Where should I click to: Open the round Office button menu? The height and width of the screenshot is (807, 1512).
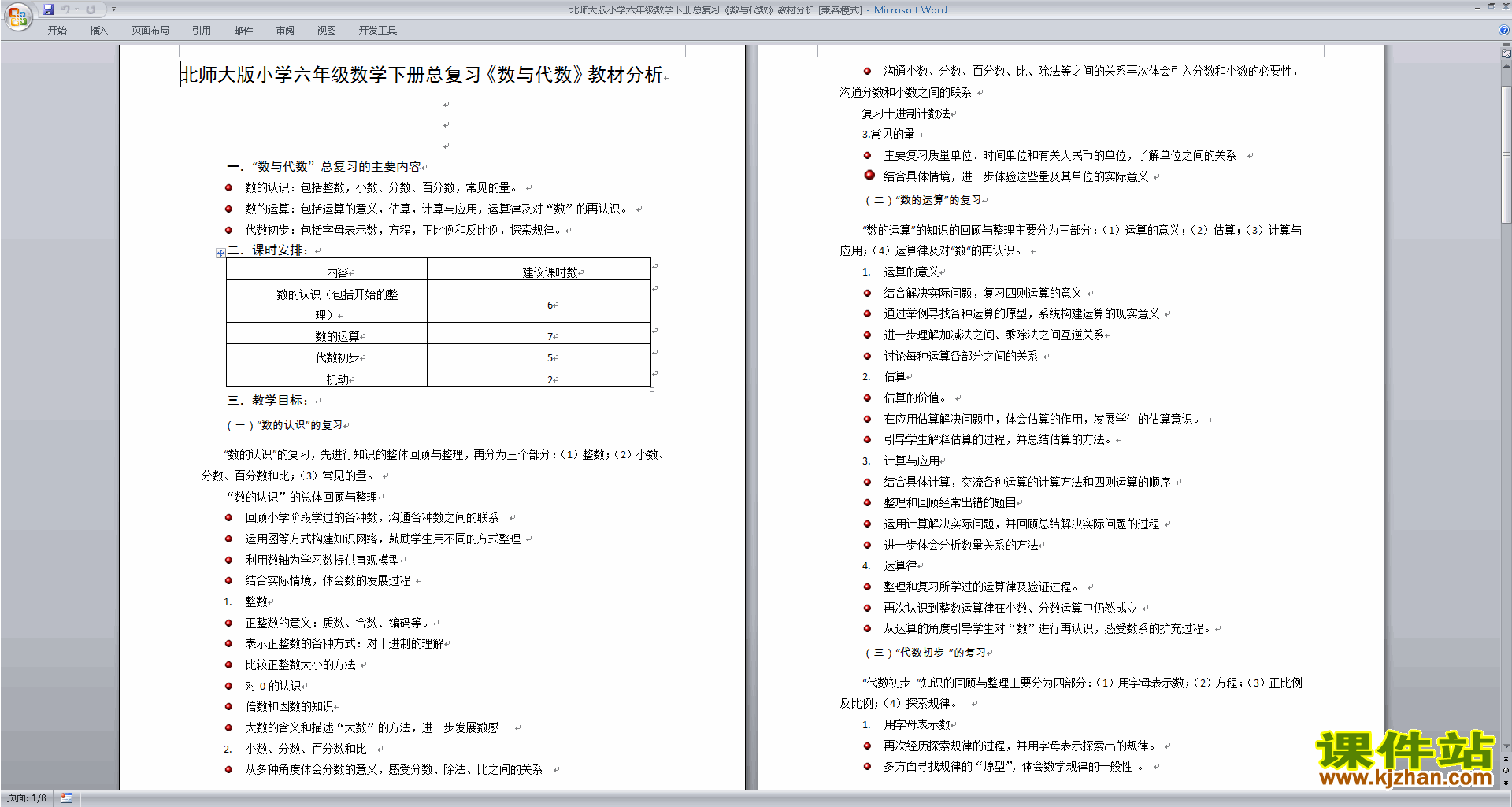[x=17, y=17]
